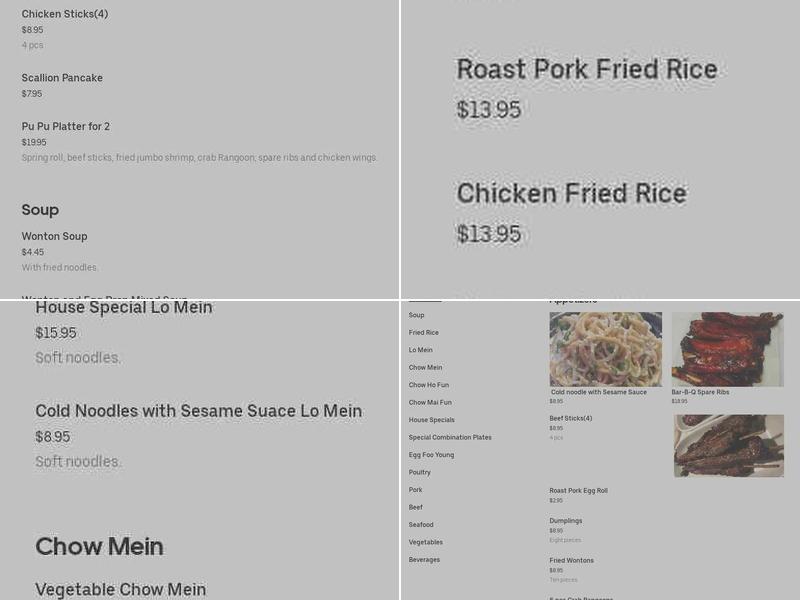Click the Bar-B-Q Spare Ribs photo
This screenshot has height=600, width=800.
click(x=727, y=348)
